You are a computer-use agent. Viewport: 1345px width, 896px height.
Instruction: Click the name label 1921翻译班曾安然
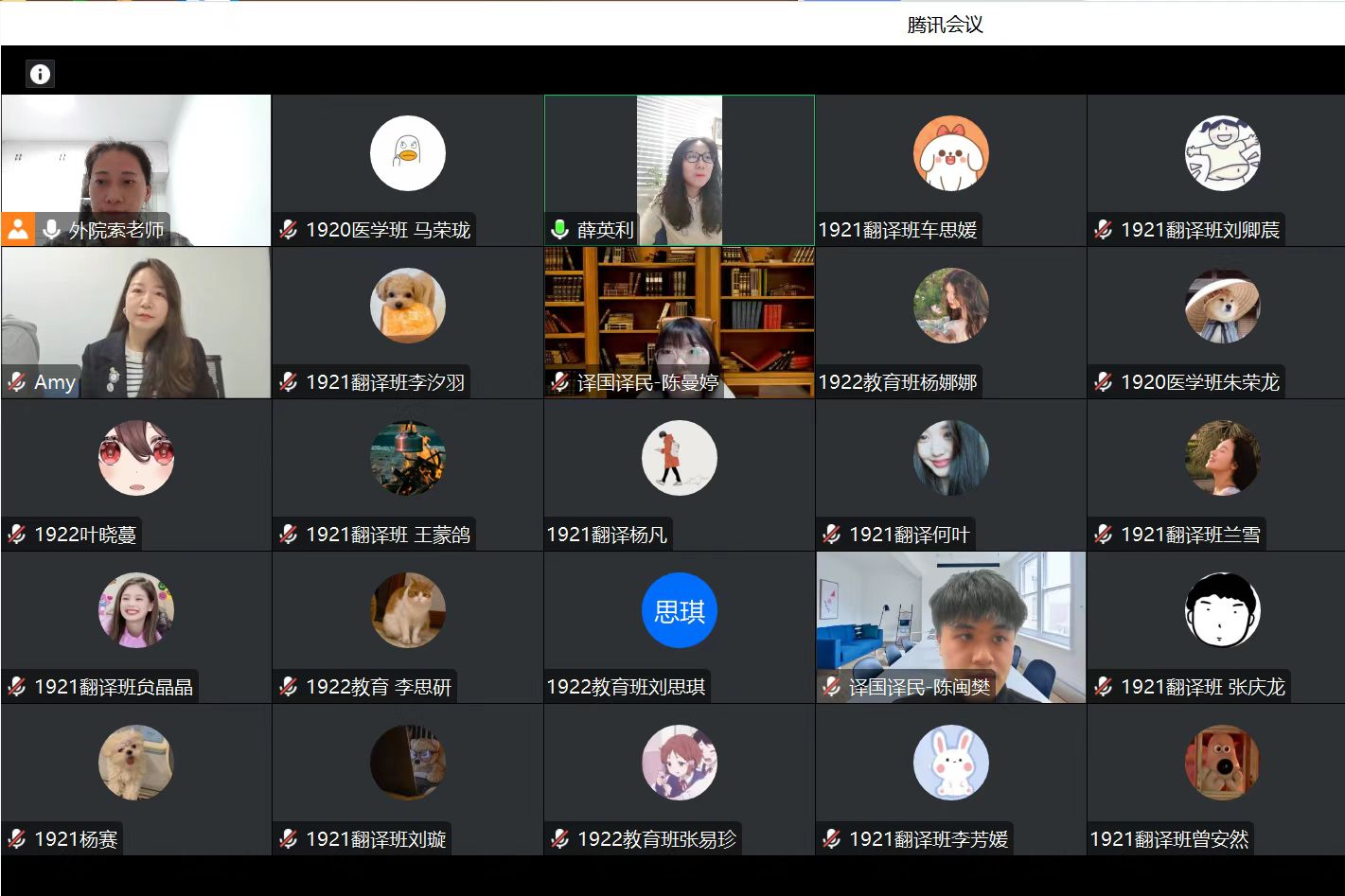tap(1169, 838)
